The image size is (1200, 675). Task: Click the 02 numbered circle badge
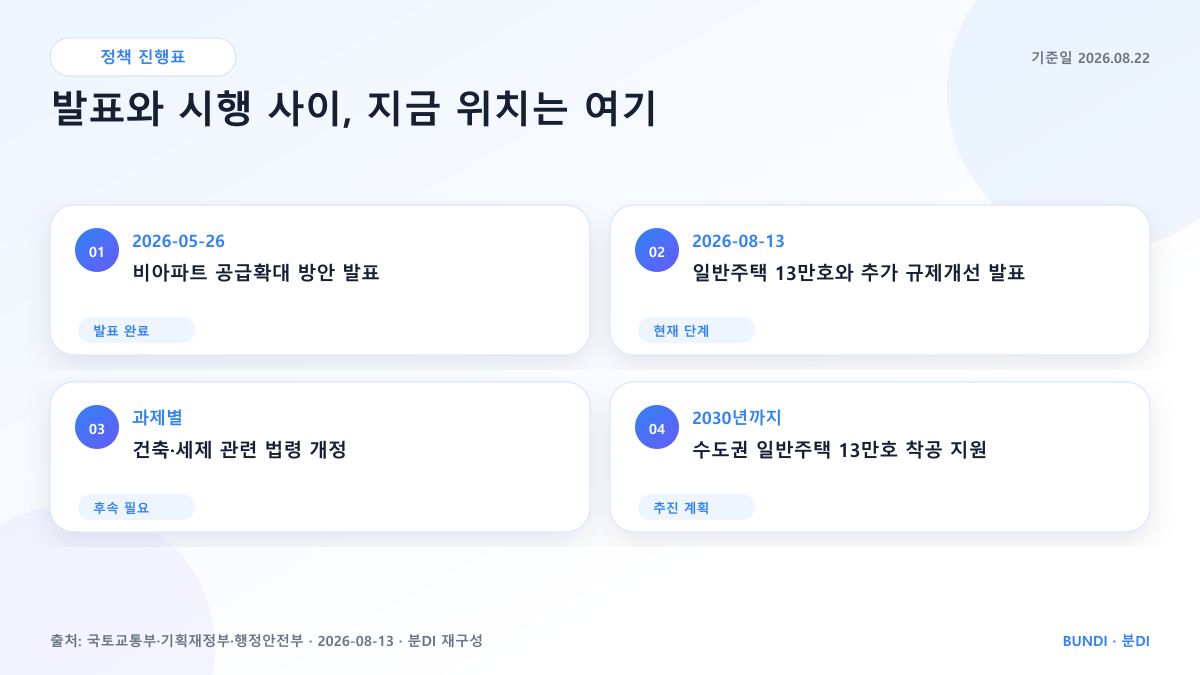coord(657,251)
